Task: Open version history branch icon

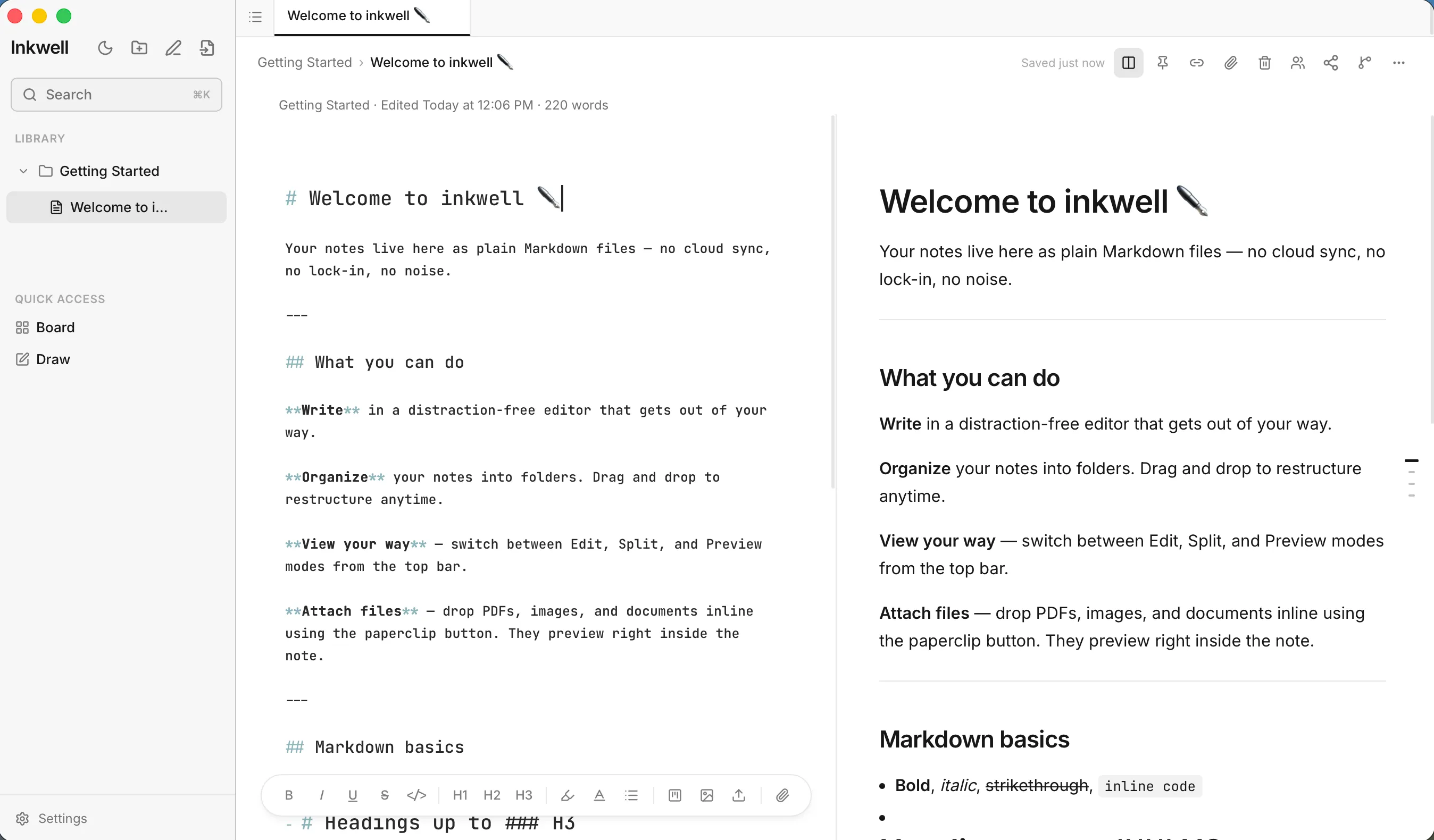Action: pos(1364,63)
